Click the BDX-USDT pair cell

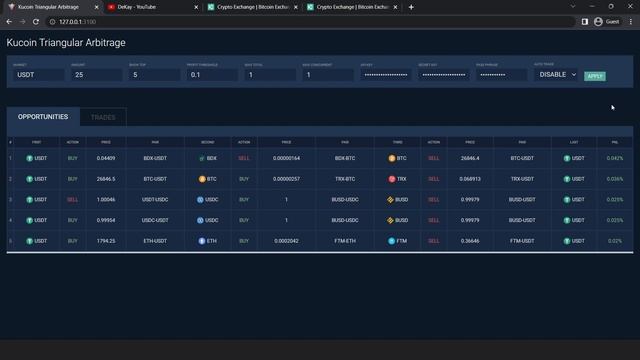[155, 158]
